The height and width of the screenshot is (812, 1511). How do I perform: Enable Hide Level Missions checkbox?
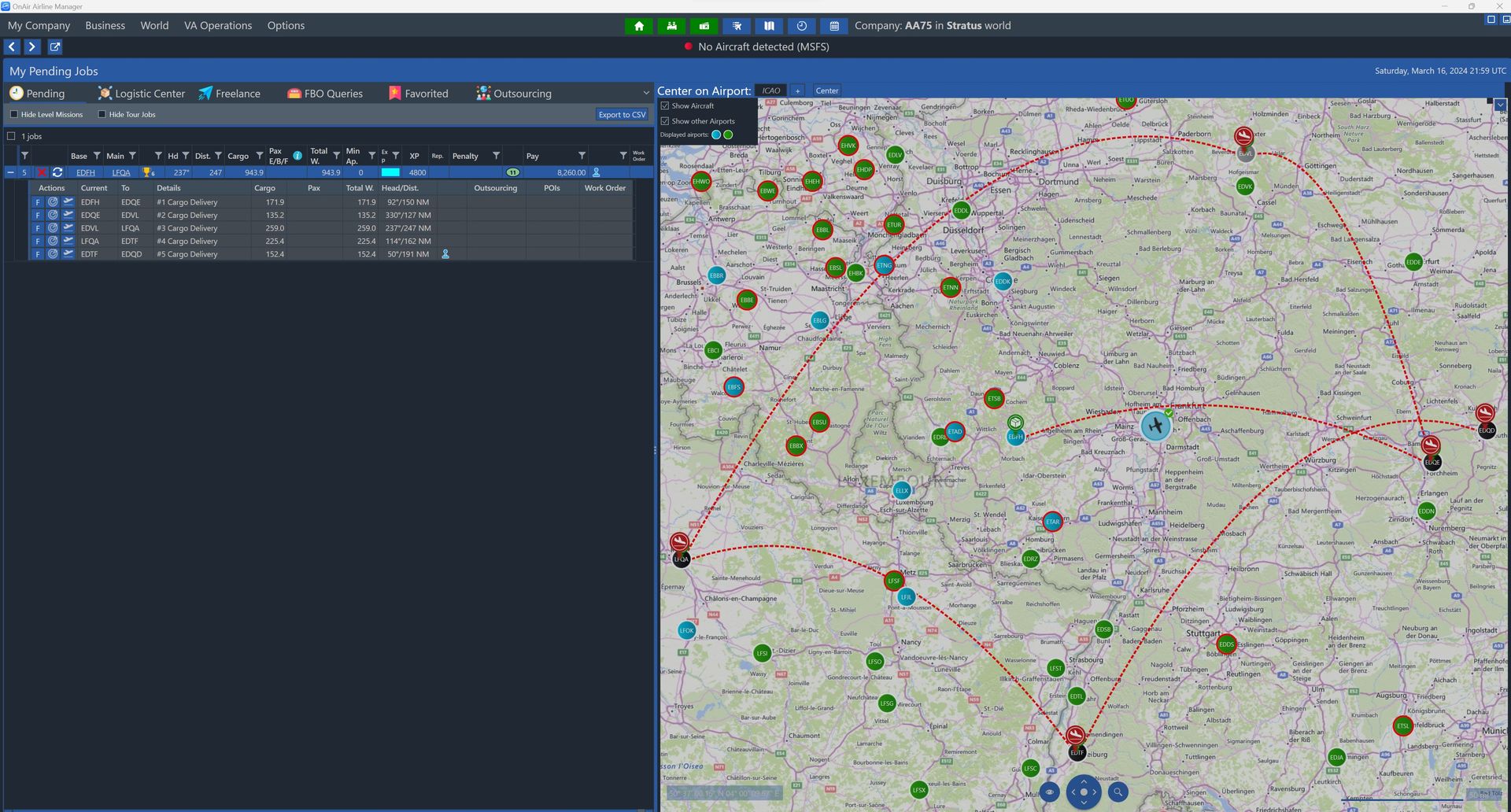point(14,115)
